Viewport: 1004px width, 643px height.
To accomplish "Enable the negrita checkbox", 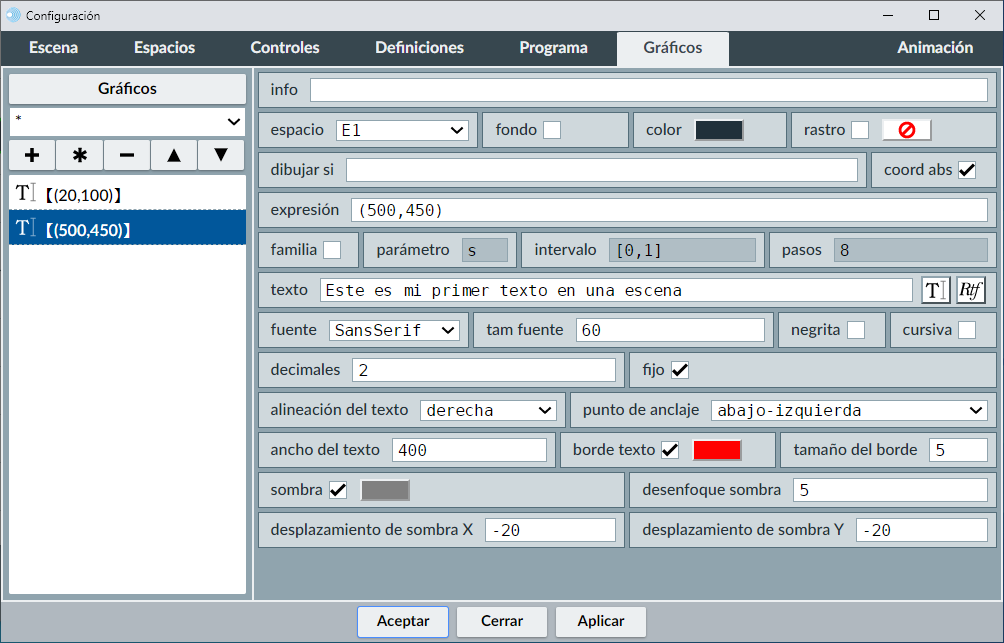I will 856,330.
